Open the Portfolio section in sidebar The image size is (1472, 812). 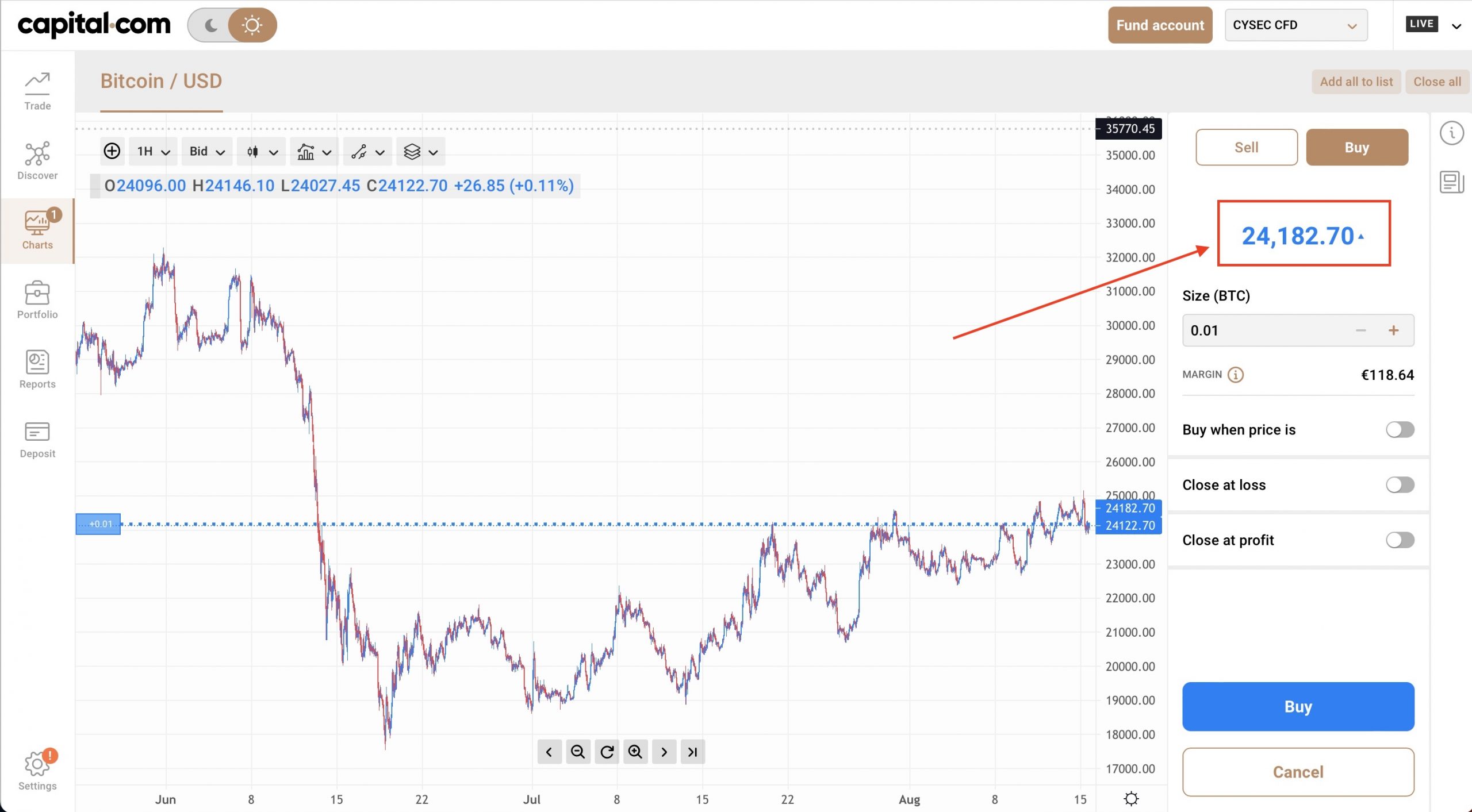pos(37,301)
